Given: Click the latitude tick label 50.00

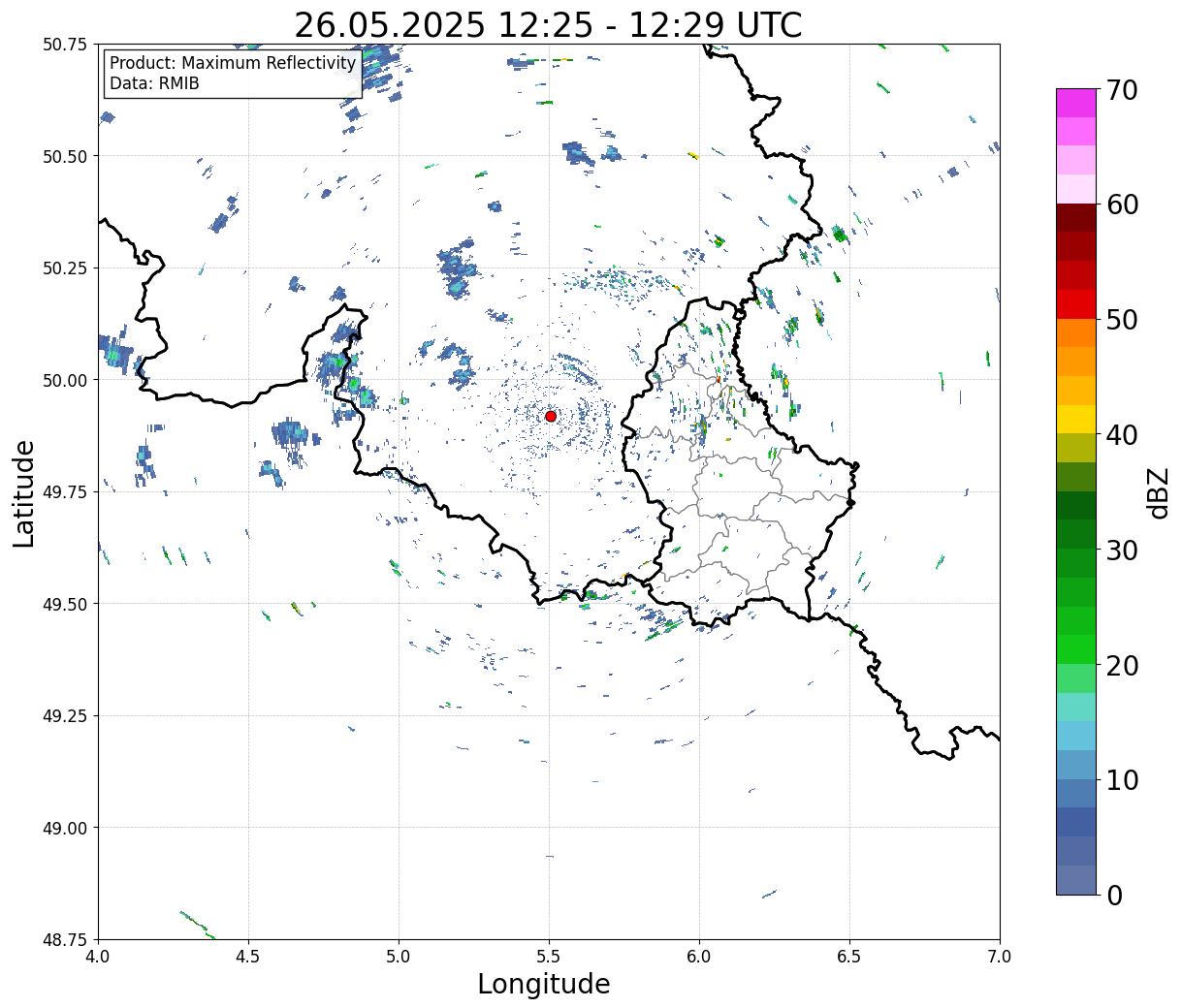Looking at the screenshot, I should pos(65,380).
